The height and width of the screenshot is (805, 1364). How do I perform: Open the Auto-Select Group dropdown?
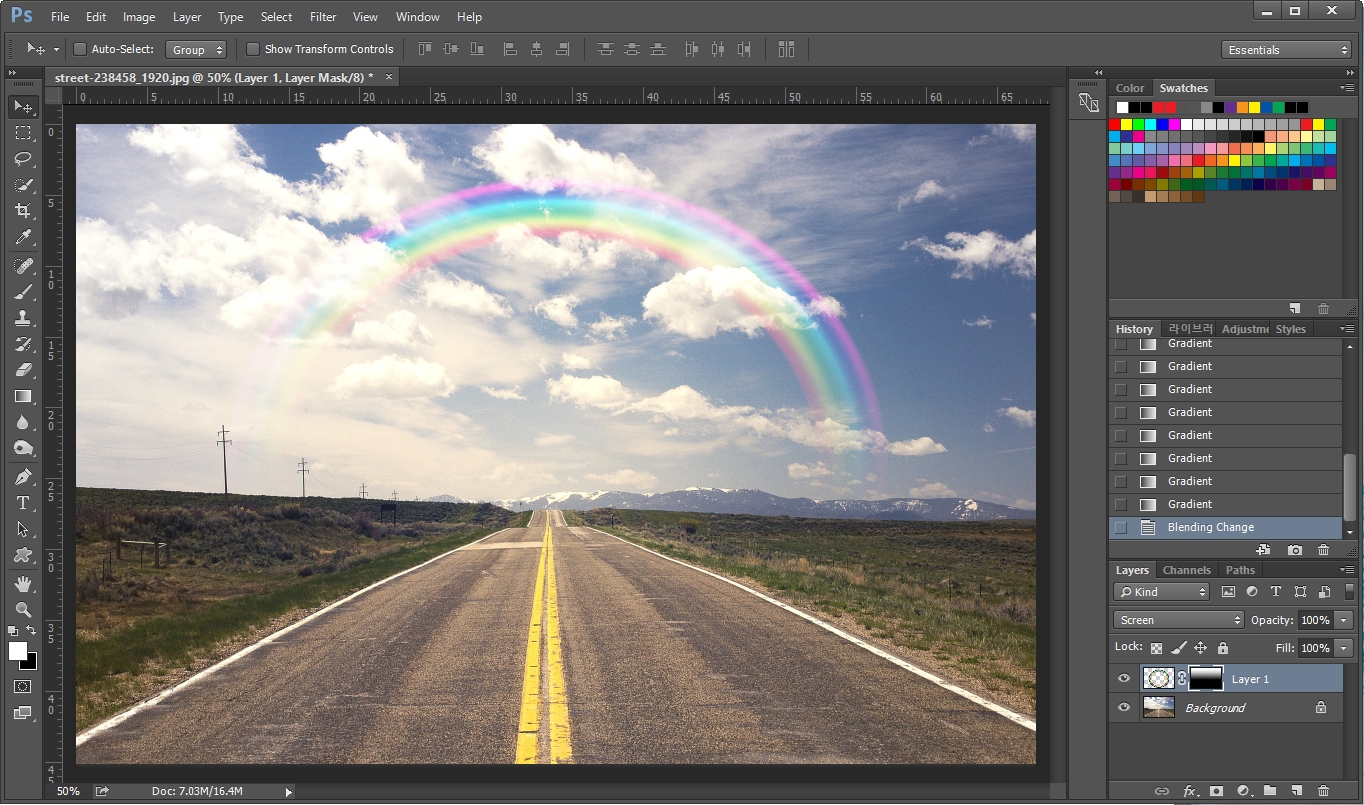(x=196, y=49)
